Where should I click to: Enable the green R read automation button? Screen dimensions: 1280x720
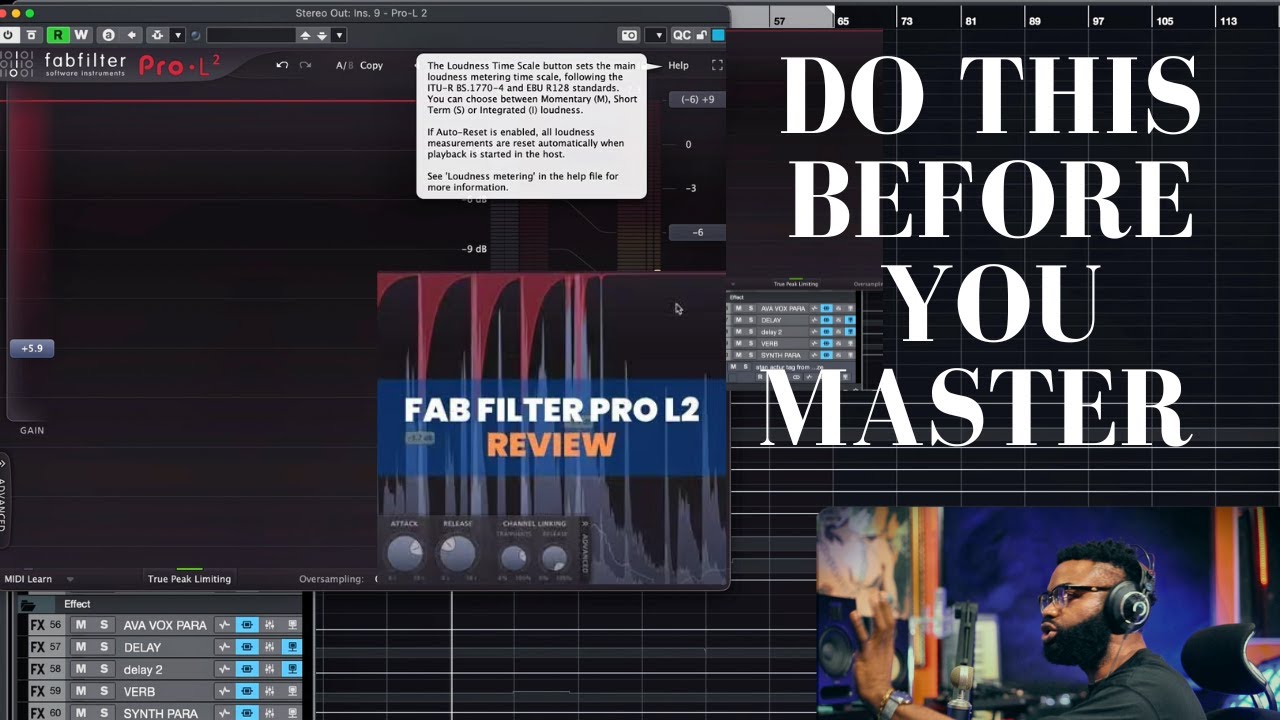(x=58, y=35)
